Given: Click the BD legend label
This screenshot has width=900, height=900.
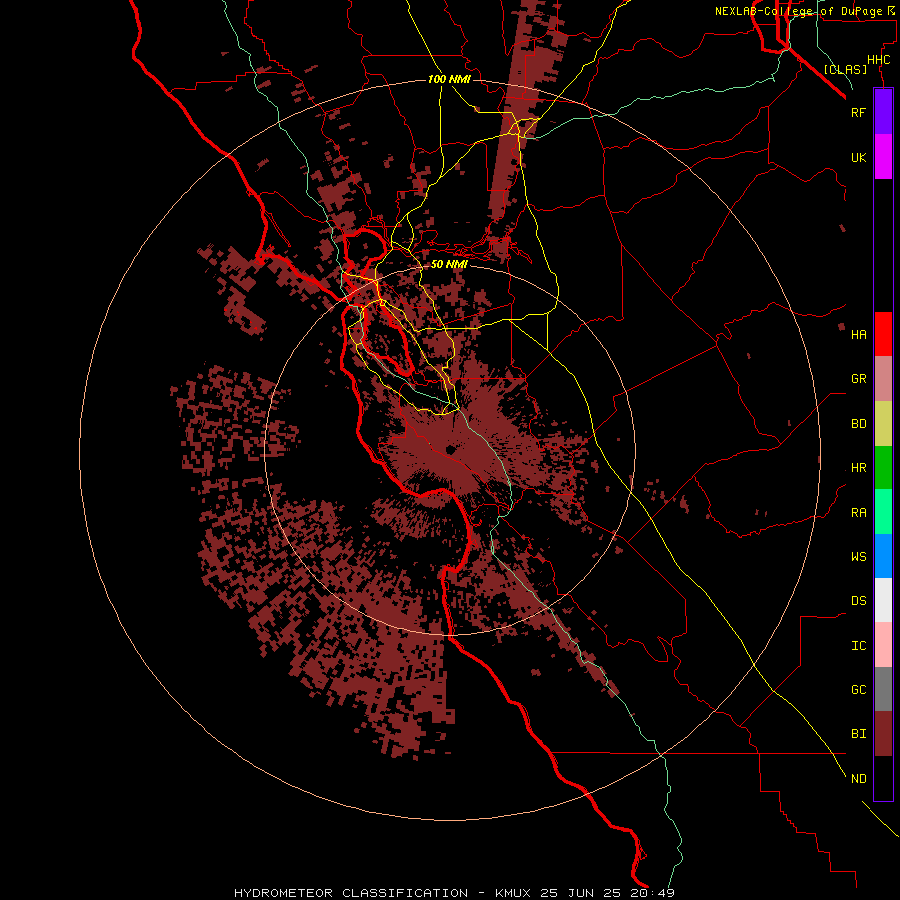Looking at the screenshot, I should pos(858,424).
